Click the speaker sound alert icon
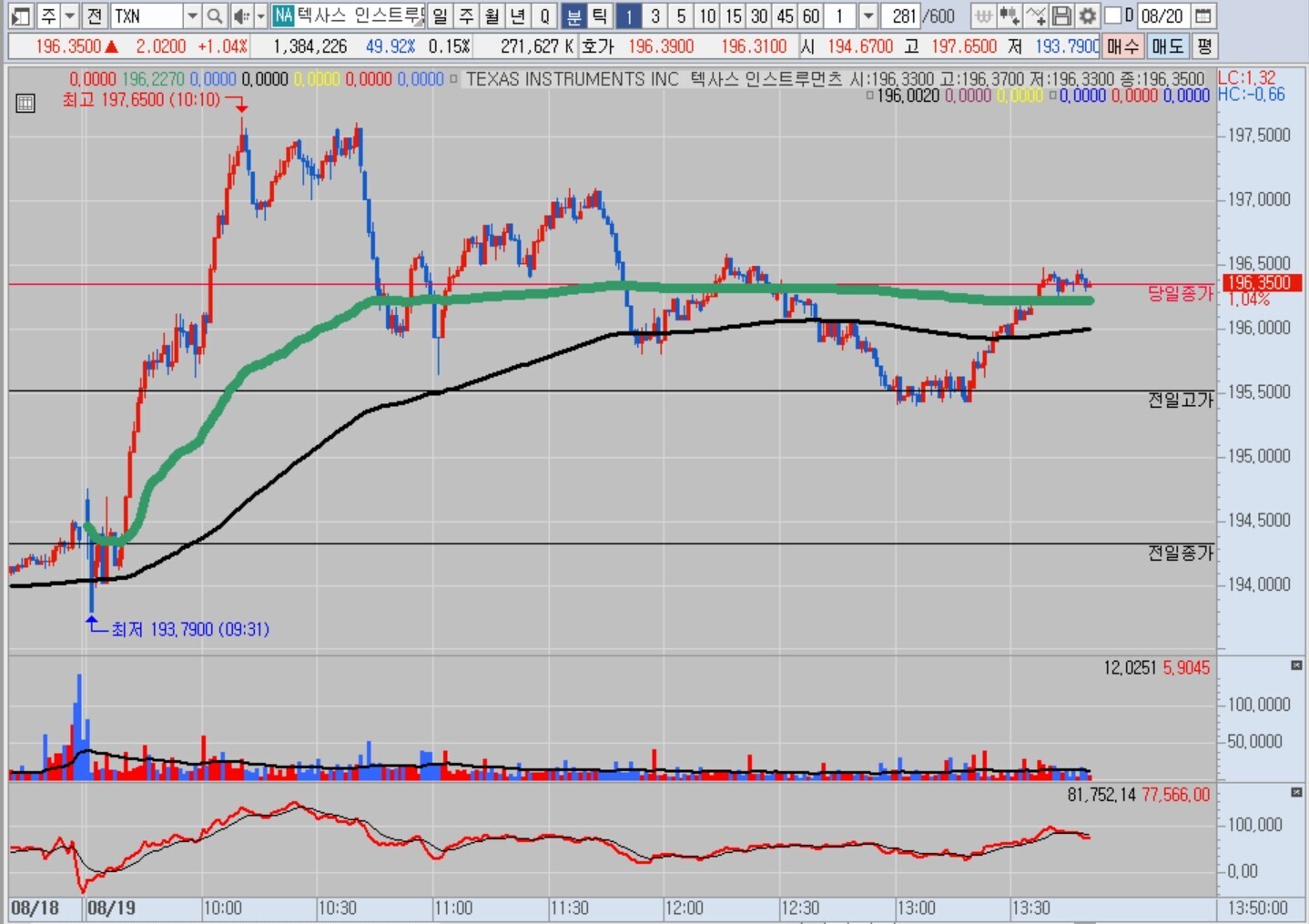This screenshot has height=924, width=1309. 240,15
